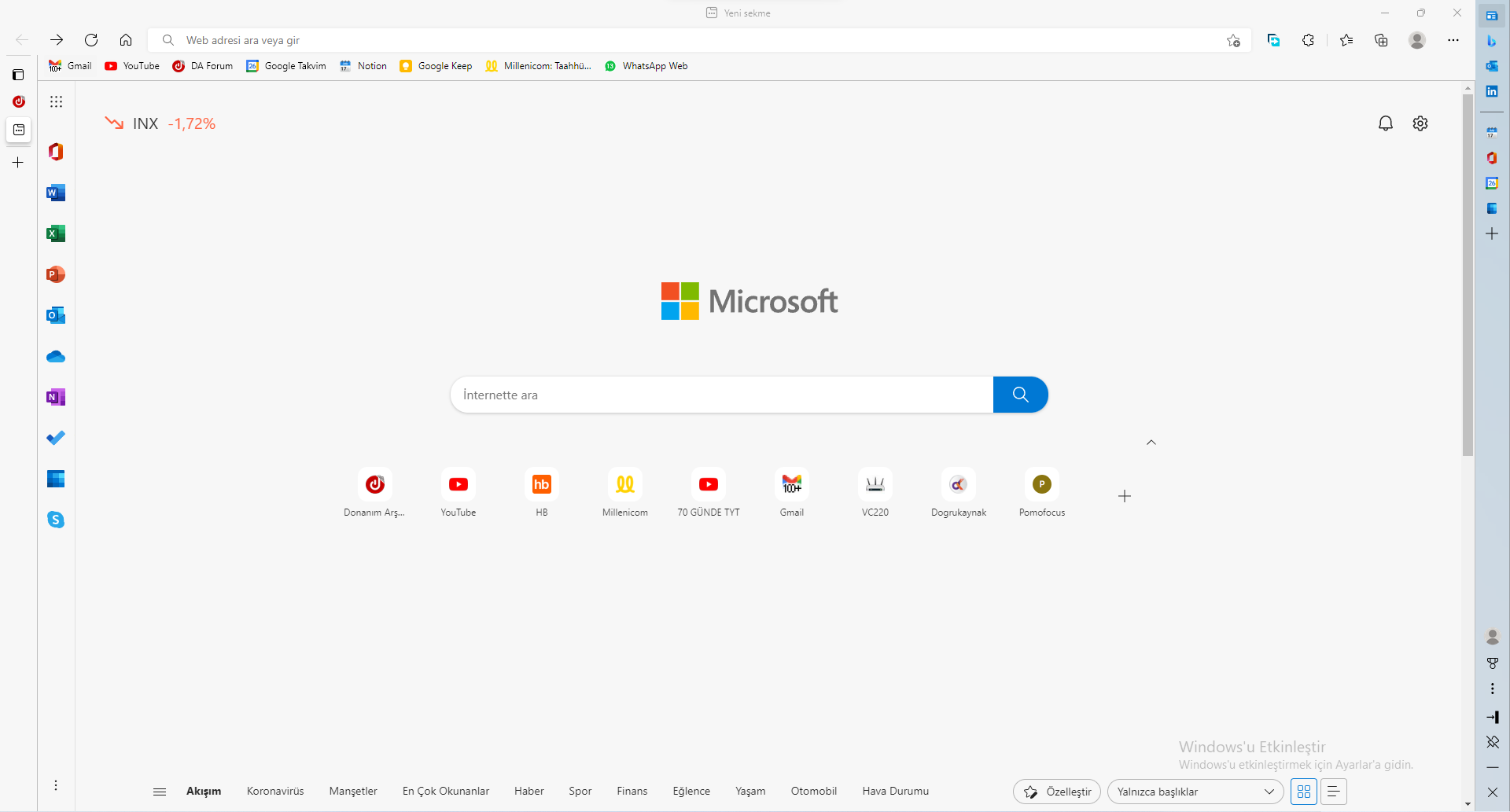Open the Dogrukaynak quick link tile
This screenshot has height=812, width=1510.
[x=959, y=494]
